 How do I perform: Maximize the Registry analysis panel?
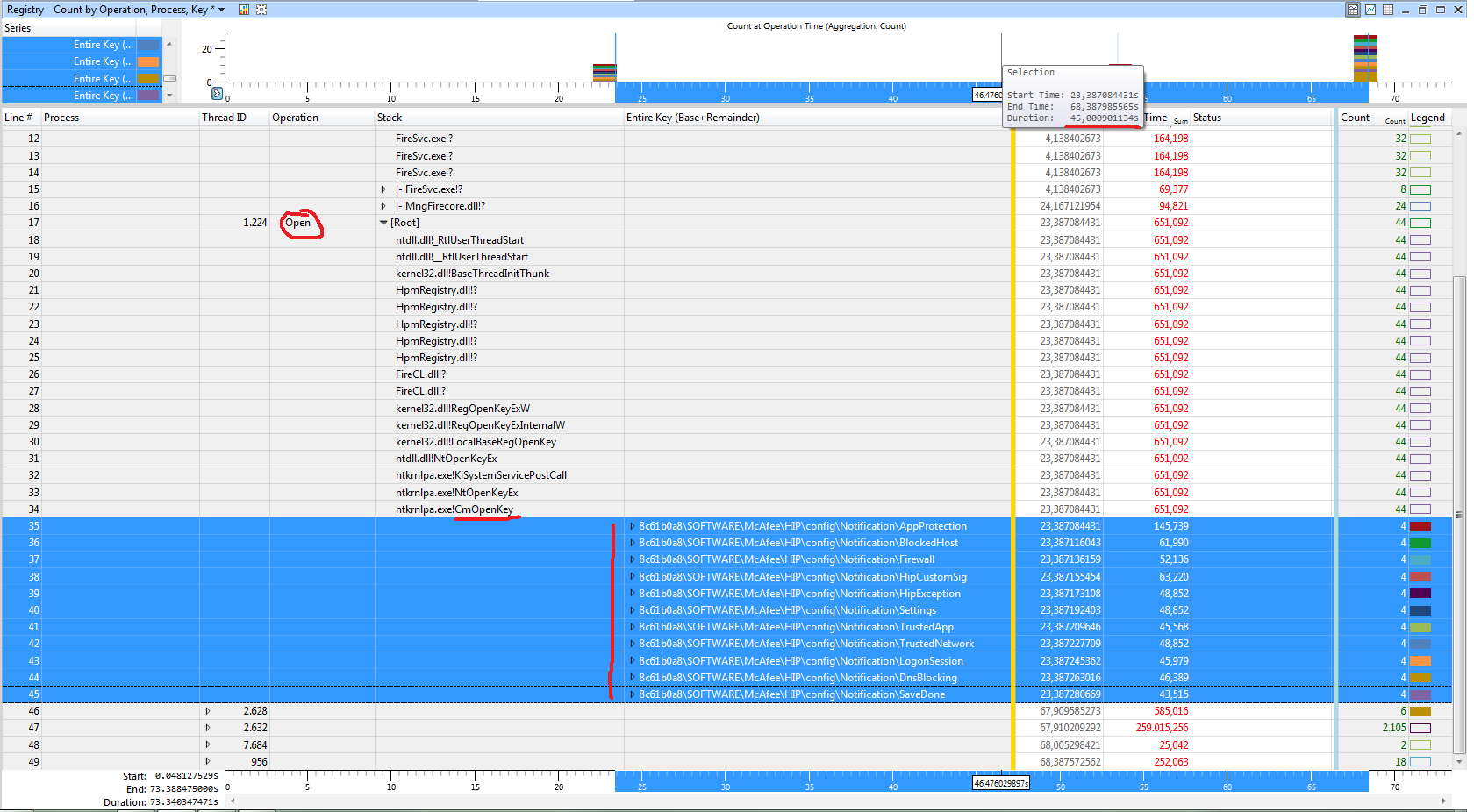coord(1441,10)
